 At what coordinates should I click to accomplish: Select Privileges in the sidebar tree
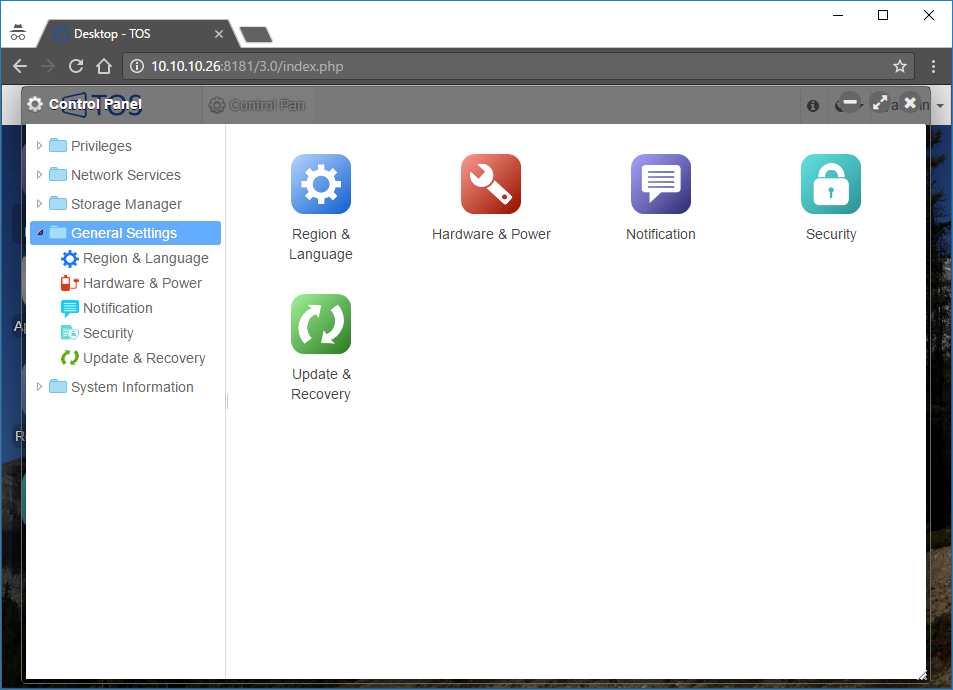coord(101,146)
